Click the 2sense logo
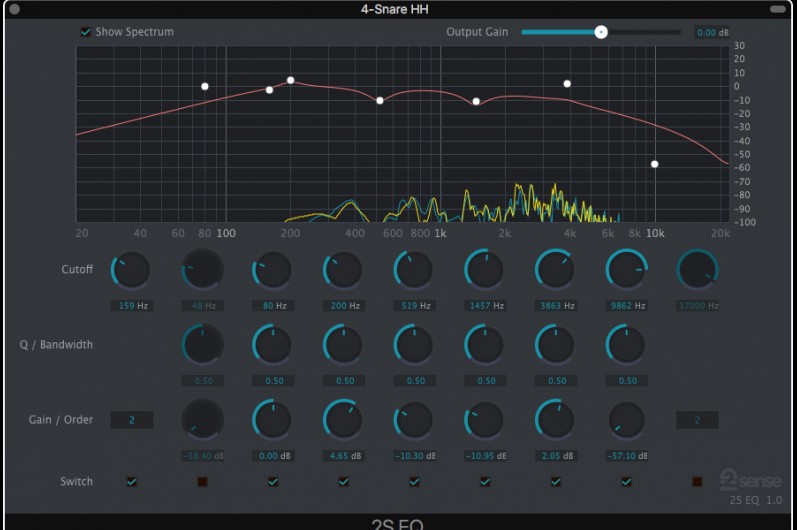The height and width of the screenshot is (530, 797). tap(750, 479)
